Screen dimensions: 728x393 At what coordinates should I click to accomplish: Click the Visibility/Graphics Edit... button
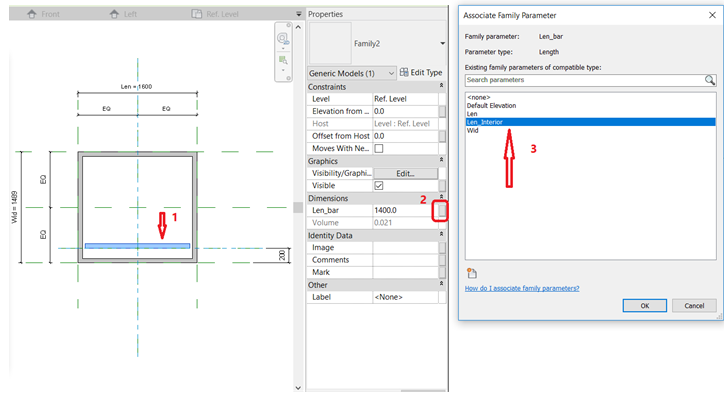click(405, 173)
